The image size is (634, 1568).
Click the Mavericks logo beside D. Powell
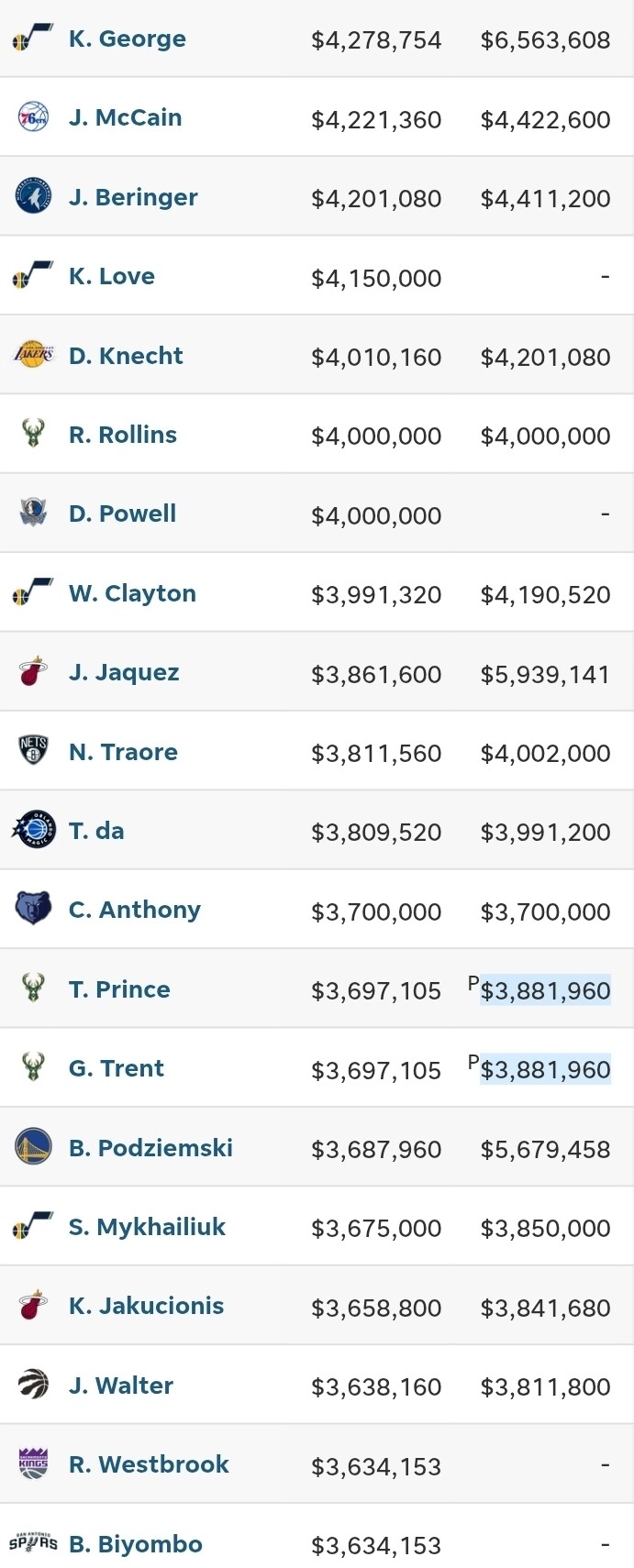[x=33, y=513]
